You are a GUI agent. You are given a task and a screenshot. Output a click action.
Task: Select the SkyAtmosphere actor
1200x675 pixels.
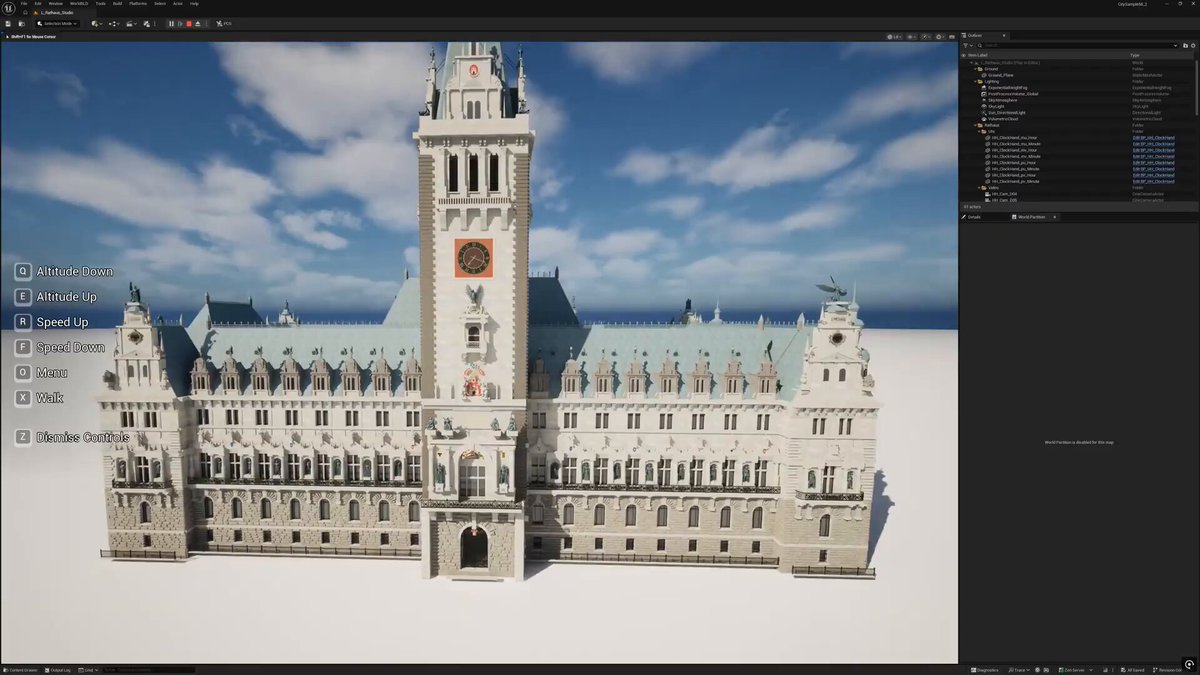point(1003,100)
